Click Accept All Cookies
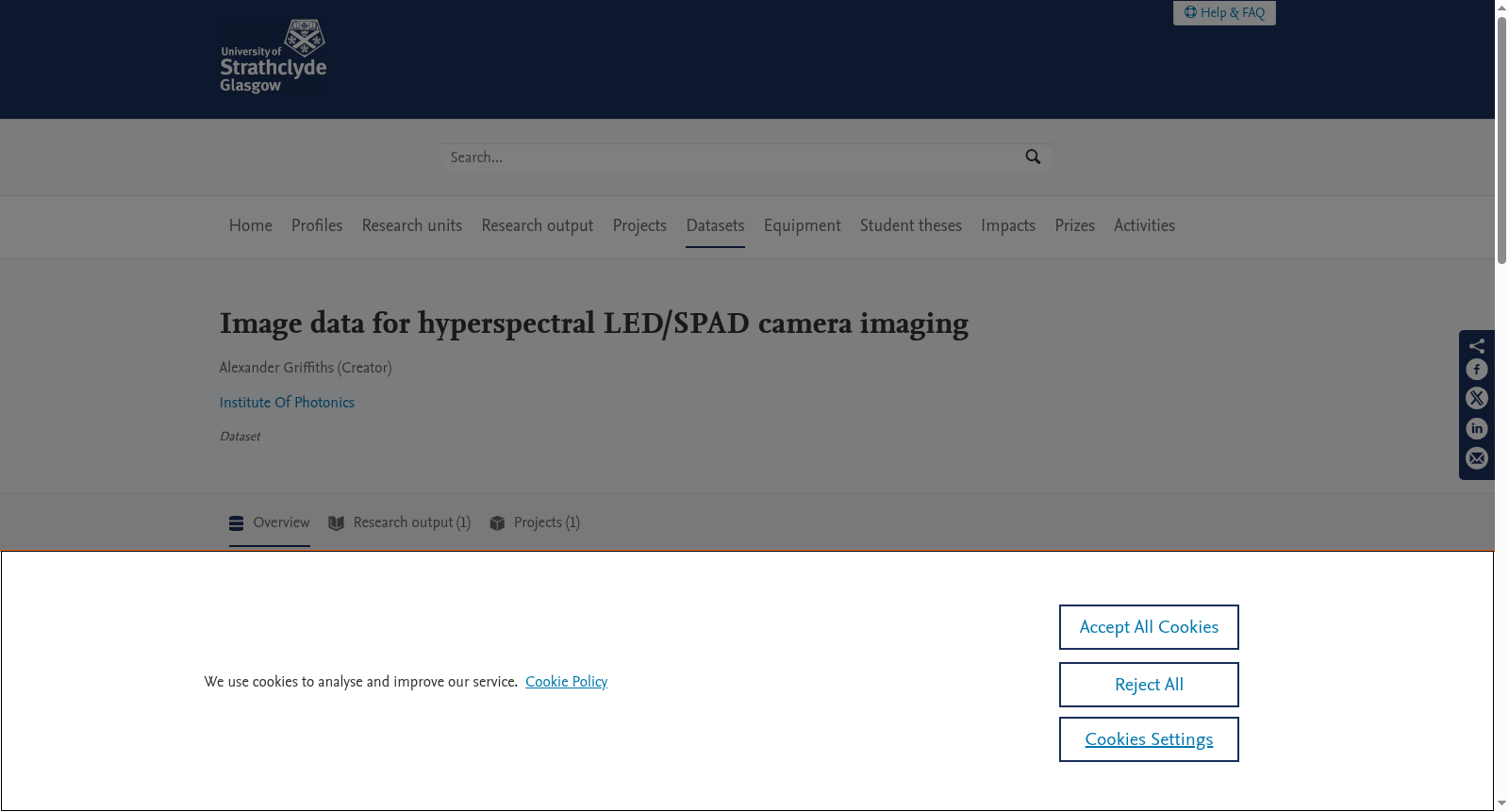Image resolution: width=1509 pixels, height=812 pixels. pyautogui.click(x=1149, y=627)
